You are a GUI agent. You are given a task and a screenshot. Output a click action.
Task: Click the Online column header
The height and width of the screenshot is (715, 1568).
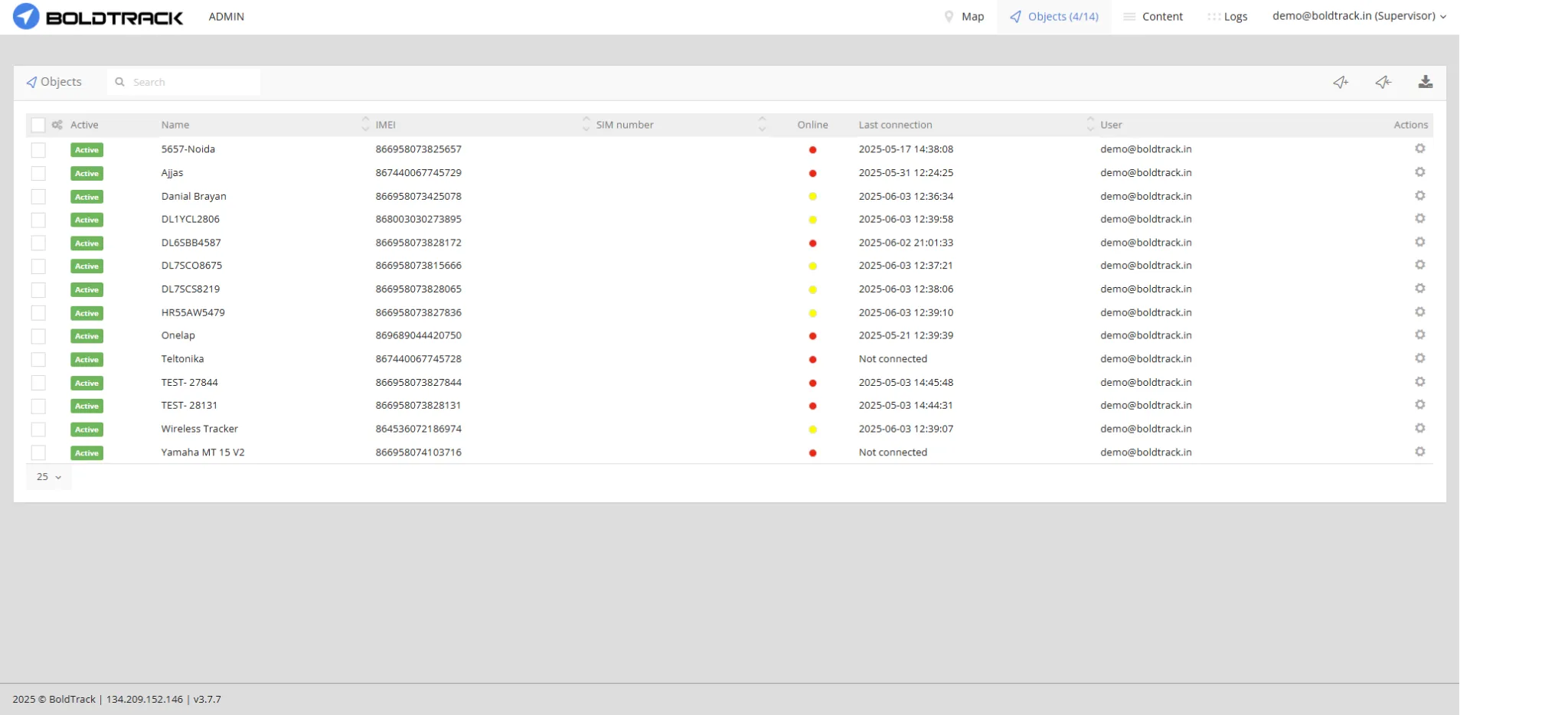tap(812, 125)
